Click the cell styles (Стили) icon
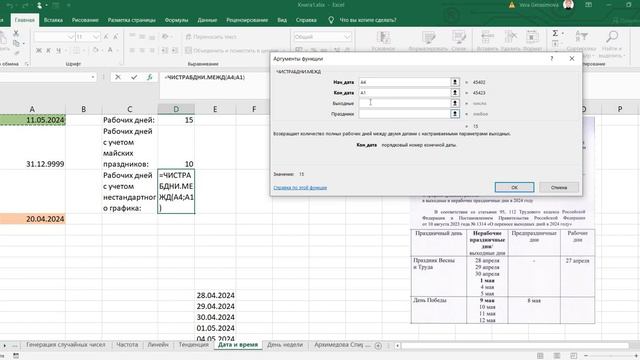640x360 pixels. tap(459, 38)
